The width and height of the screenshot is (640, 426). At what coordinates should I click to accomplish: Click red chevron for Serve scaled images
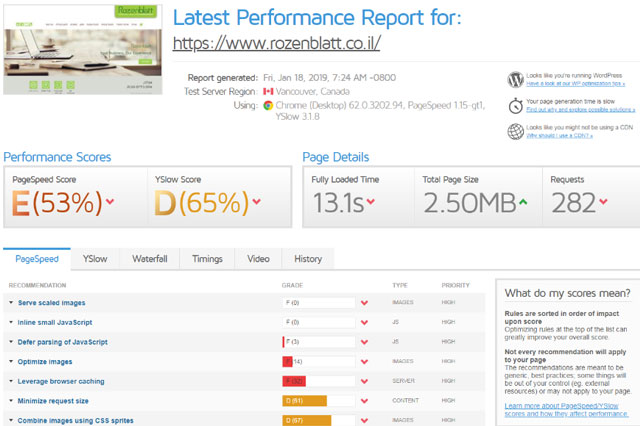pos(364,303)
